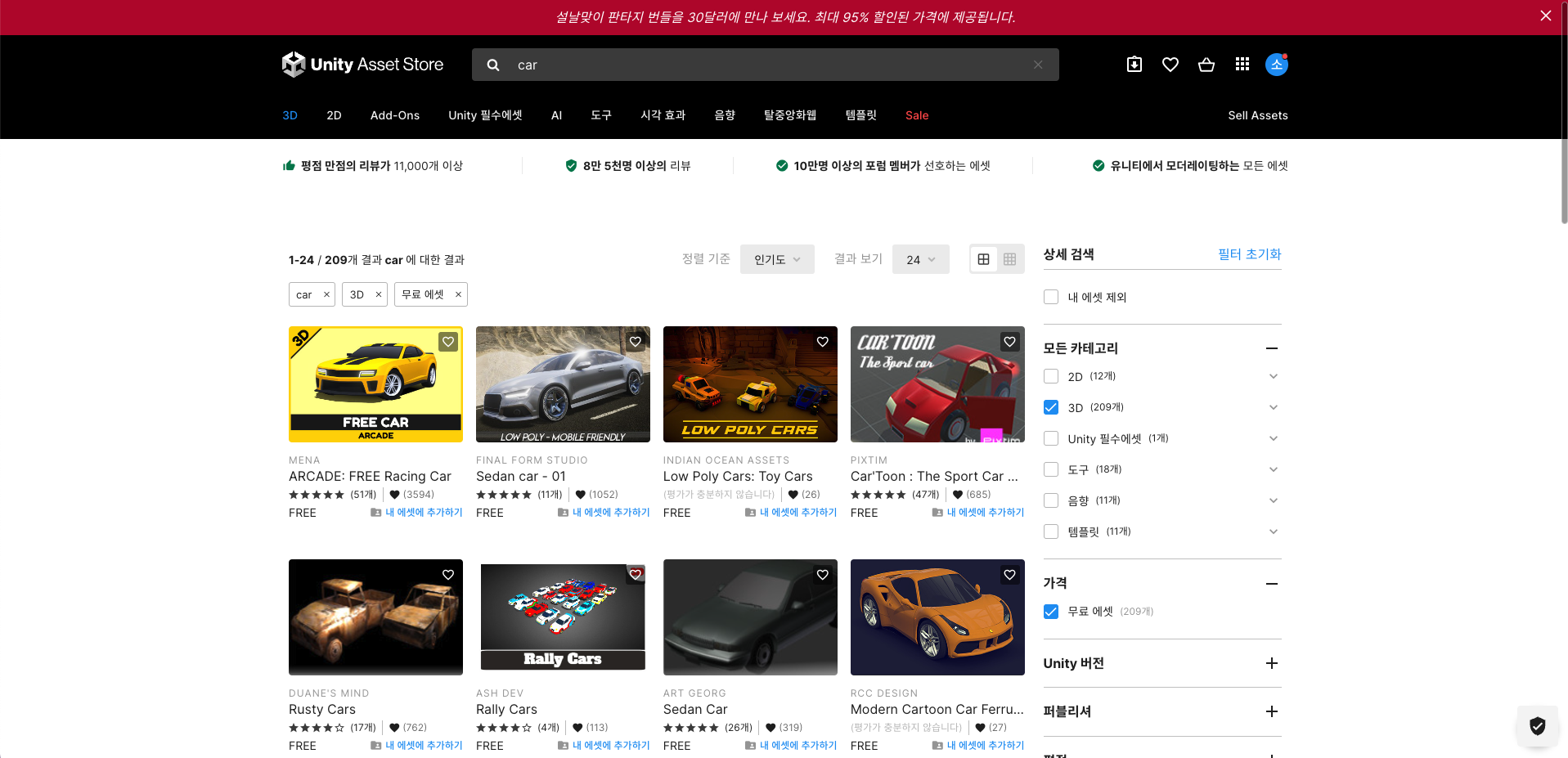Favorite Low Poly Cars: Toy Cars heart icon

point(823,342)
